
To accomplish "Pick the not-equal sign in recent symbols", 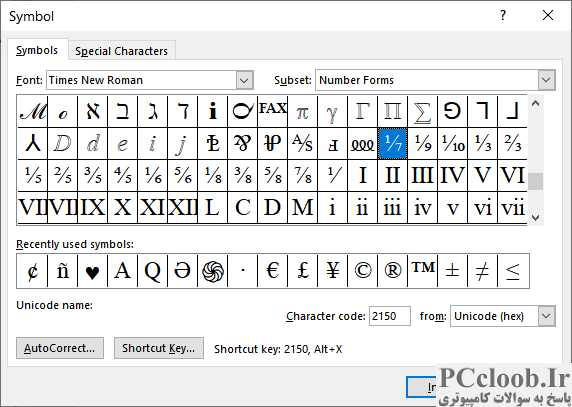I will point(483,271).
